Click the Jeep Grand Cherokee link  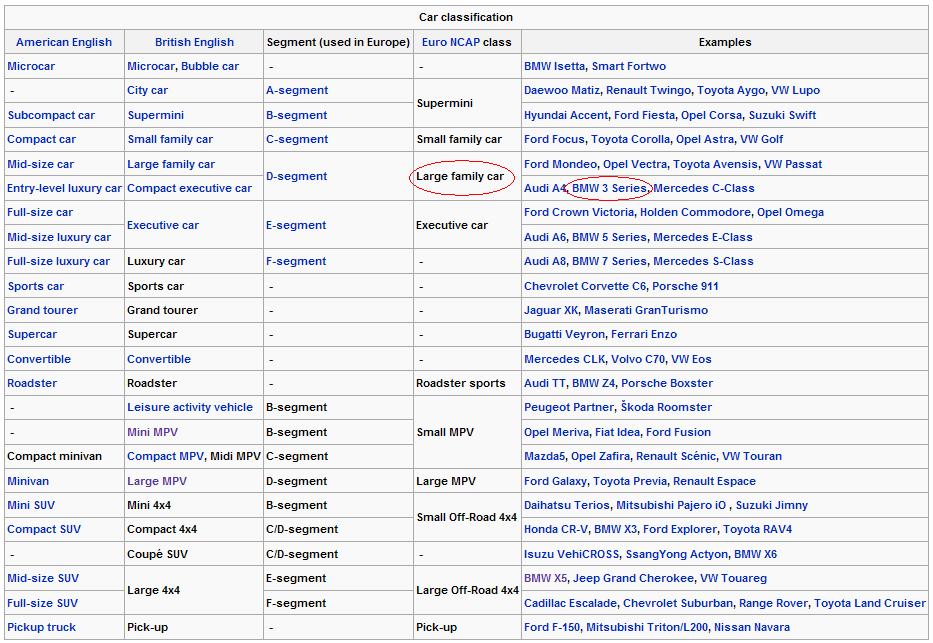(x=634, y=578)
